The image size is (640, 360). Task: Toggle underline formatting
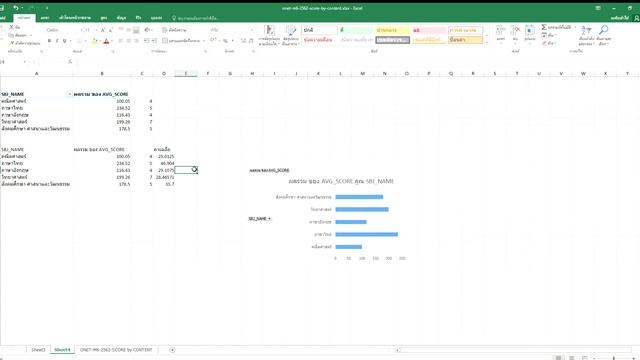click(x=64, y=41)
